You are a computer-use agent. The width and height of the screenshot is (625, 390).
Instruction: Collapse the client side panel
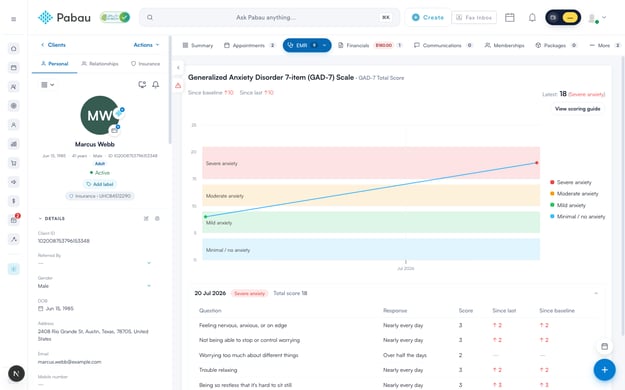(178, 67)
